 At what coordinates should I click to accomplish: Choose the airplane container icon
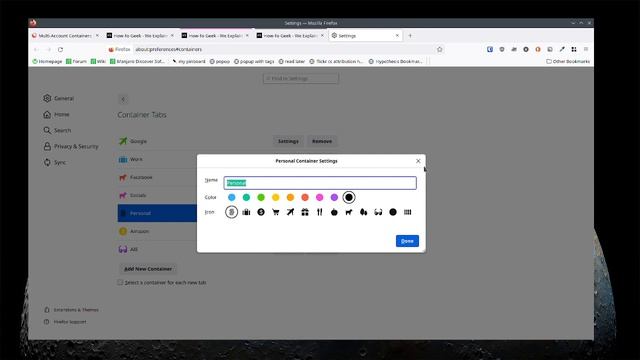(290, 212)
